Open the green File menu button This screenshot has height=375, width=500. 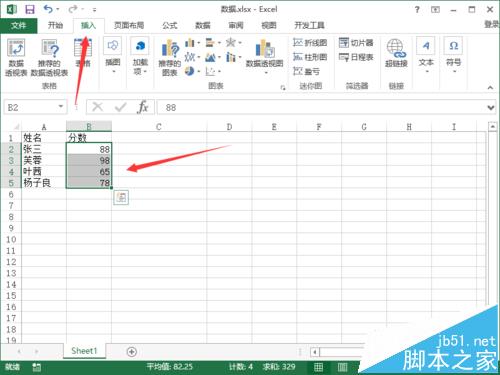click(x=19, y=26)
